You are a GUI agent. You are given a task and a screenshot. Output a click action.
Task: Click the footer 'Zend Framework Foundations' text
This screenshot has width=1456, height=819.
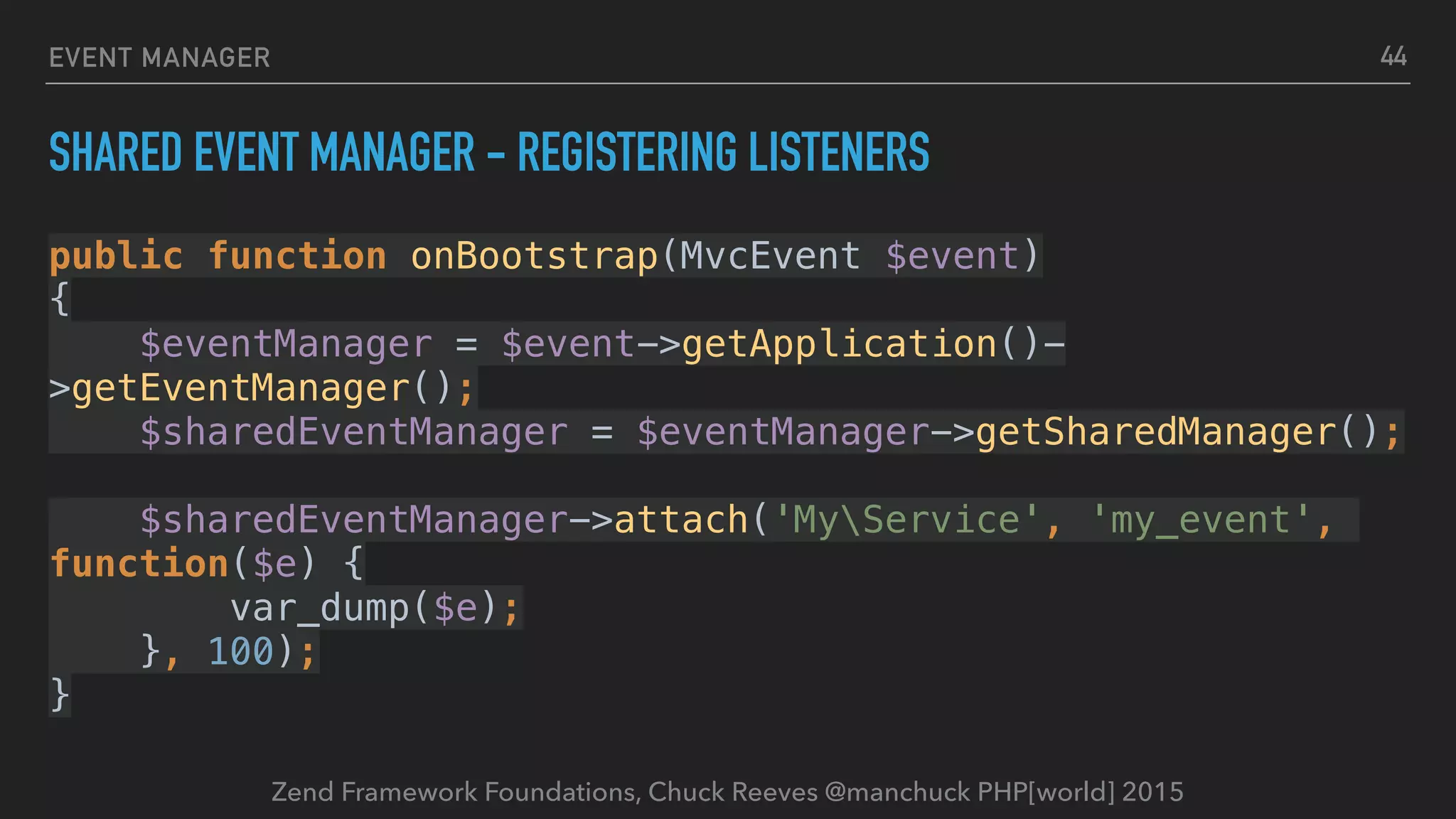pyautogui.click(x=454, y=792)
